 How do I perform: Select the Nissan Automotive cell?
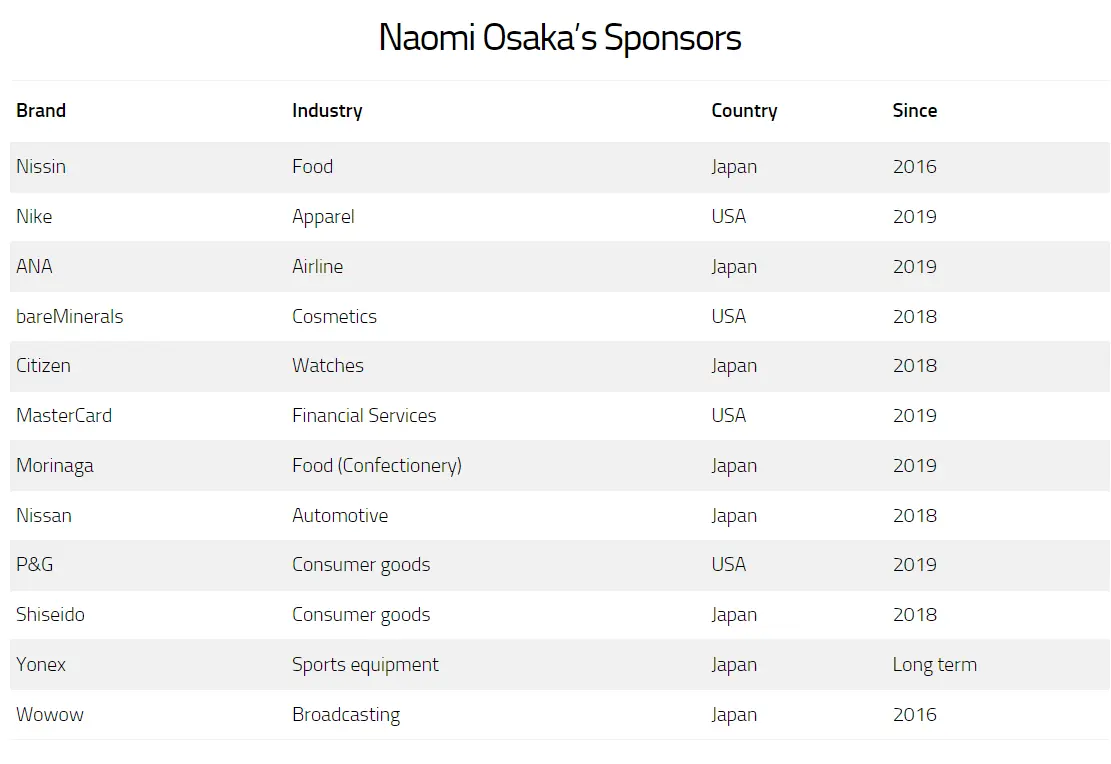click(340, 515)
